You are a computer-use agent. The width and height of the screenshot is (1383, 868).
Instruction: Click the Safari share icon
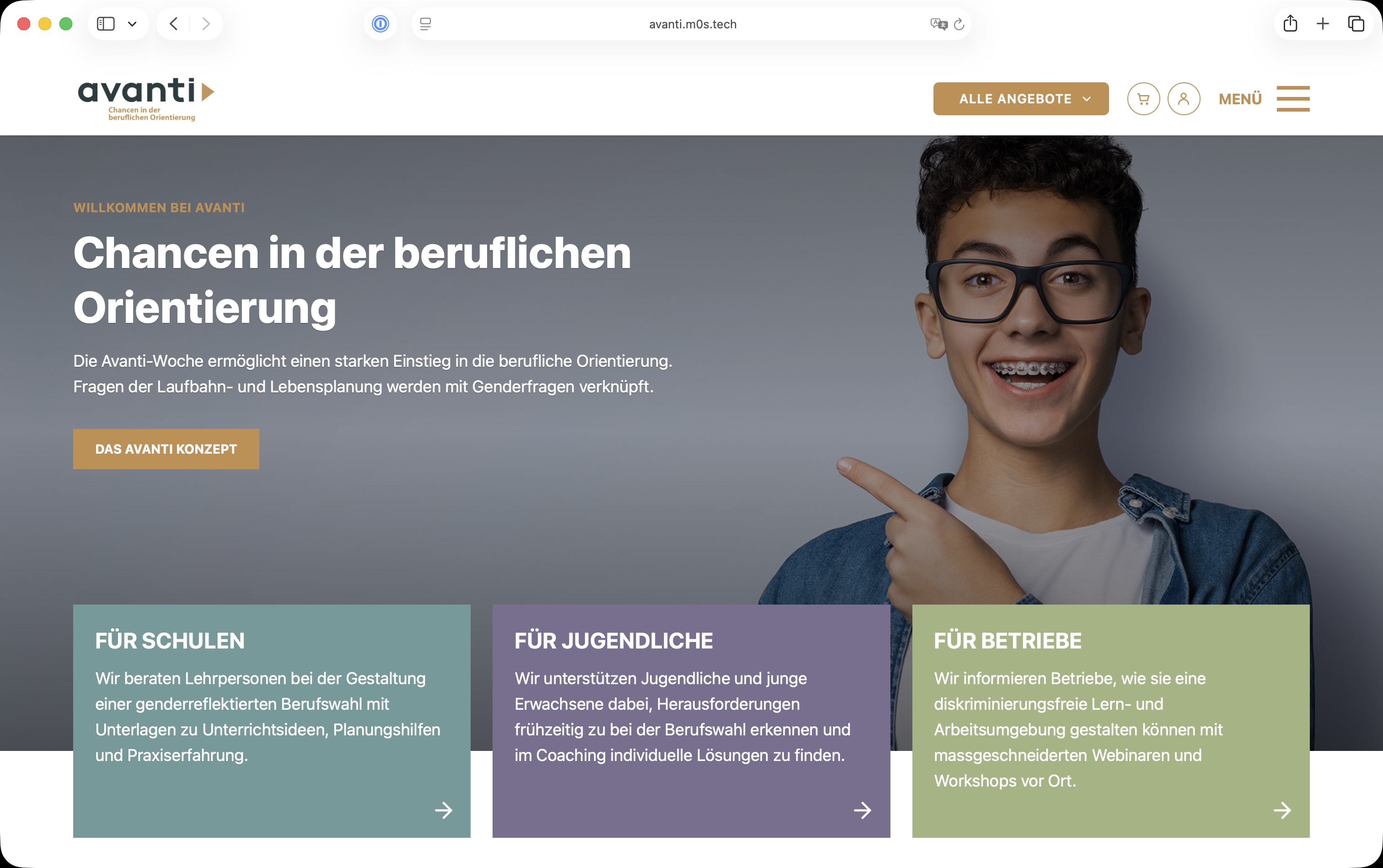click(x=1290, y=23)
